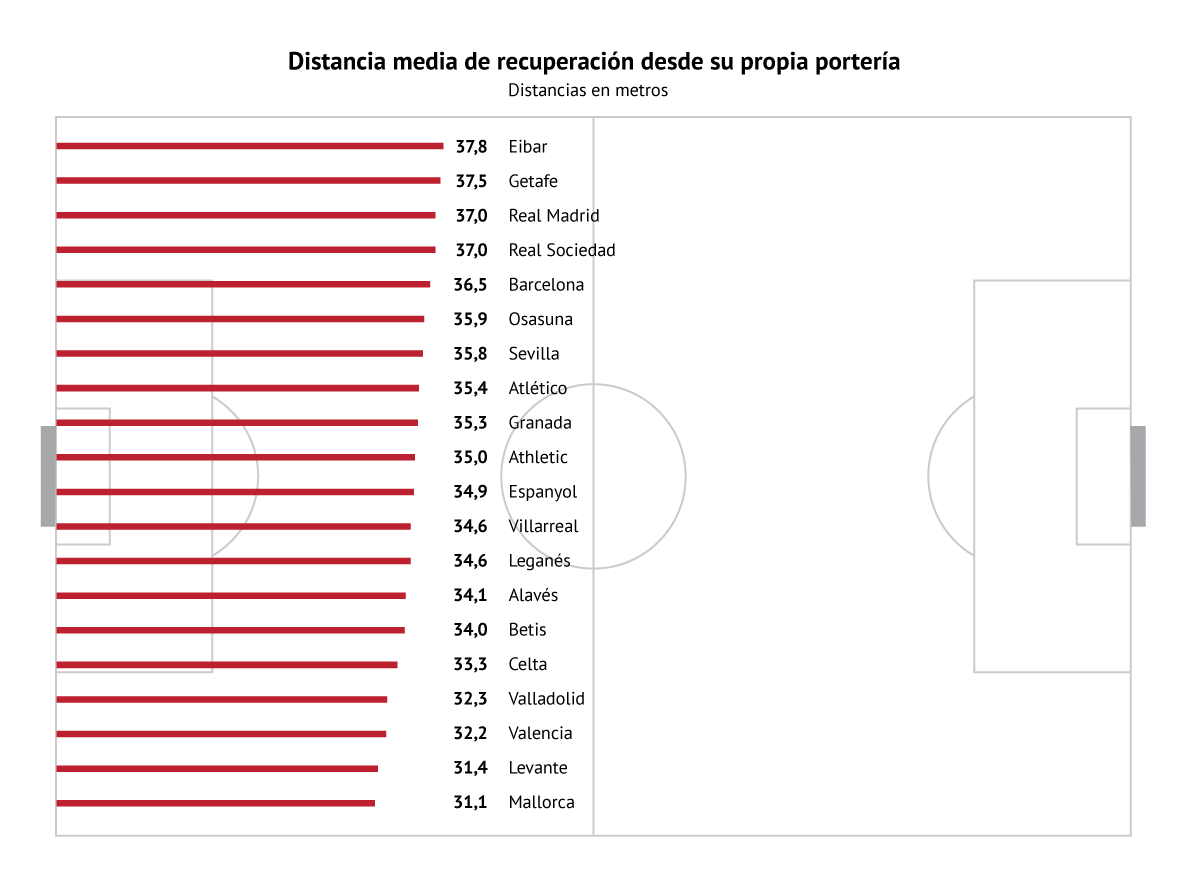The height and width of the screenshot is (893, 1200).
Task: Click the Mallorca team label
Action: click(541, 802)
